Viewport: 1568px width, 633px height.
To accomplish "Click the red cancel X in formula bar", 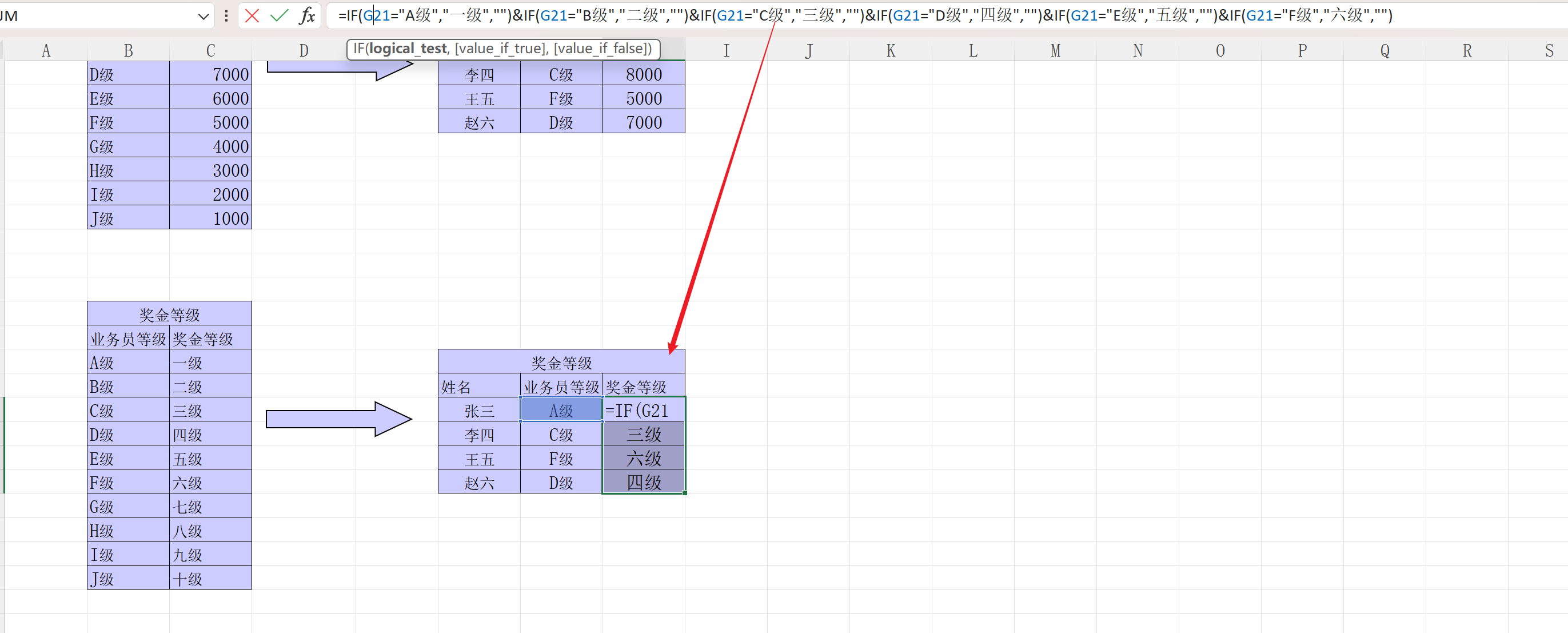I will tap(252, 16).
